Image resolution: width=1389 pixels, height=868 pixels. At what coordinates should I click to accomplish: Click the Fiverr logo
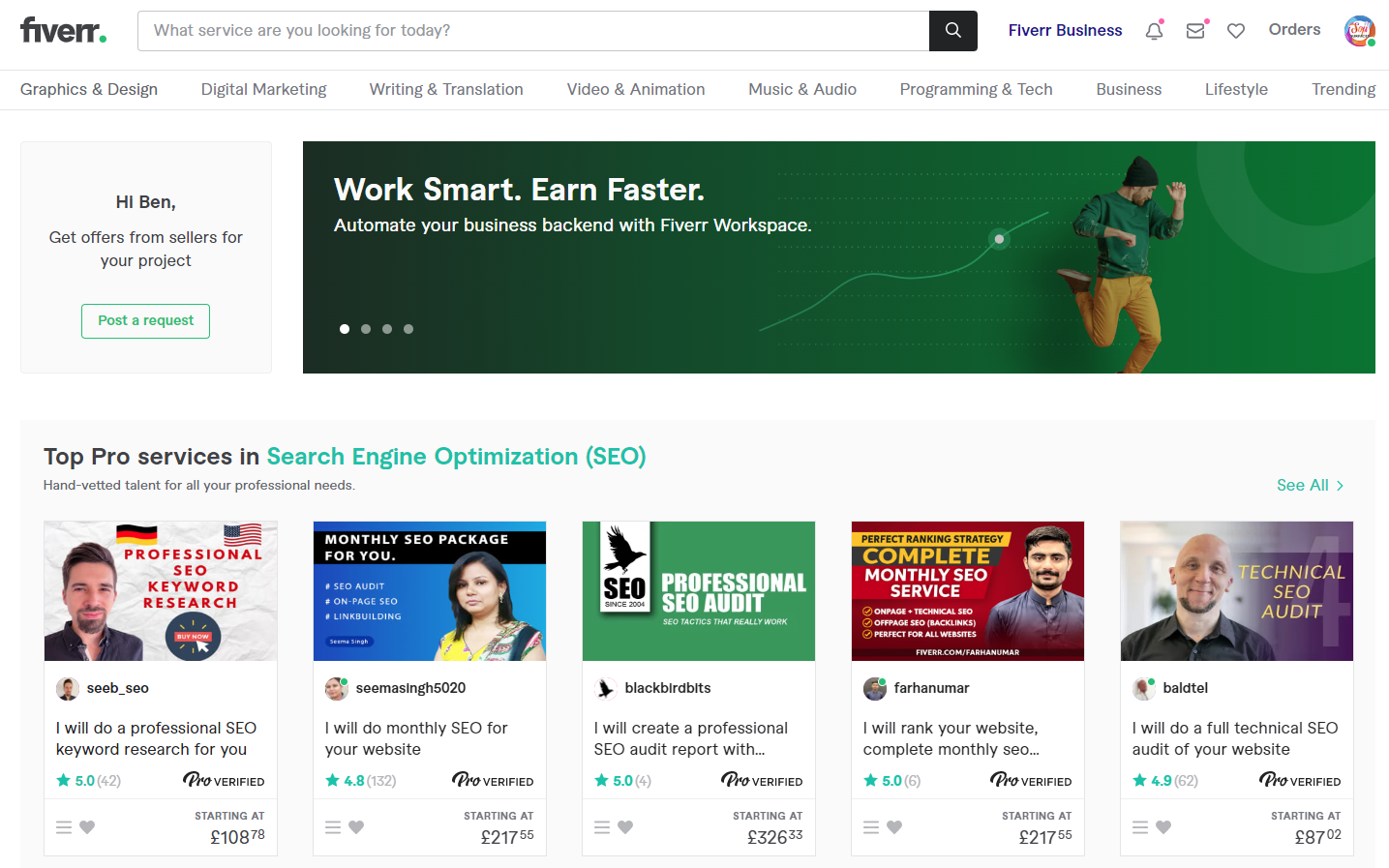pyautogui.click(x=63, y=31)
